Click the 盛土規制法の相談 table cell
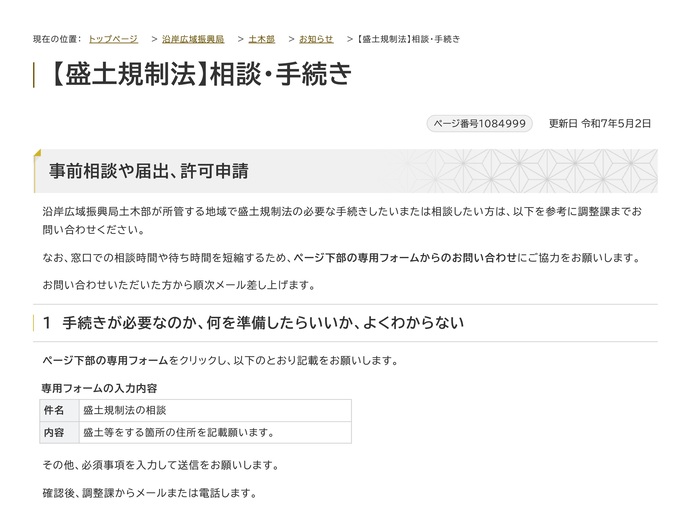 pos(215,411)
